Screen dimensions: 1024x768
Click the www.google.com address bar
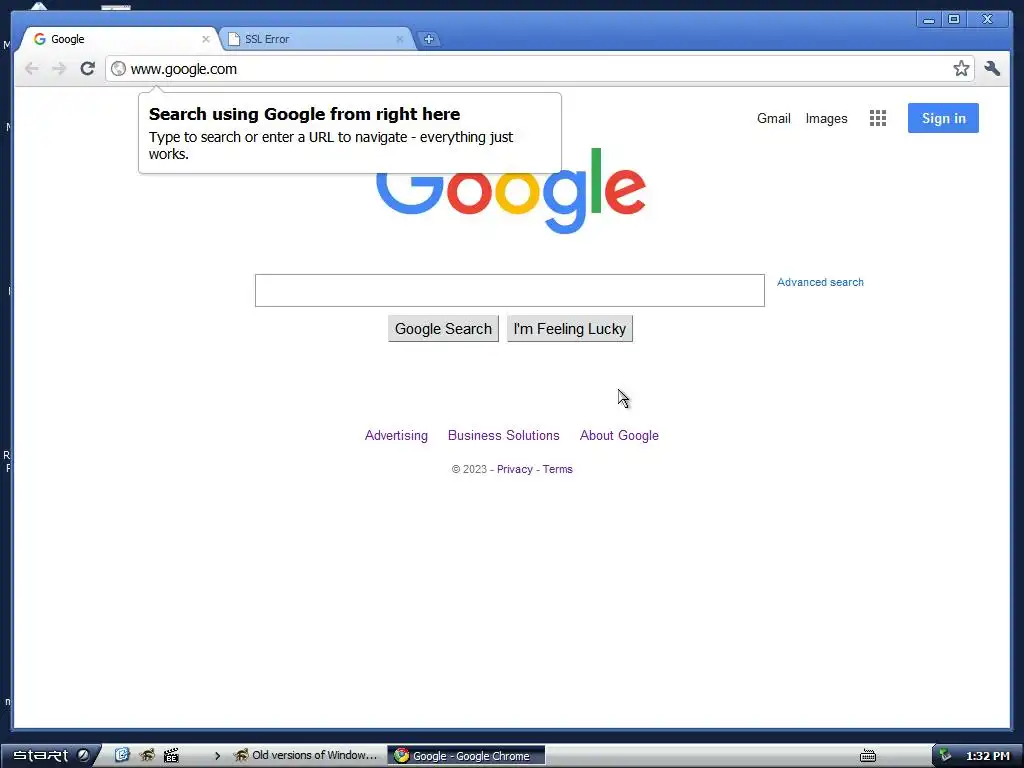coord(539,69)
